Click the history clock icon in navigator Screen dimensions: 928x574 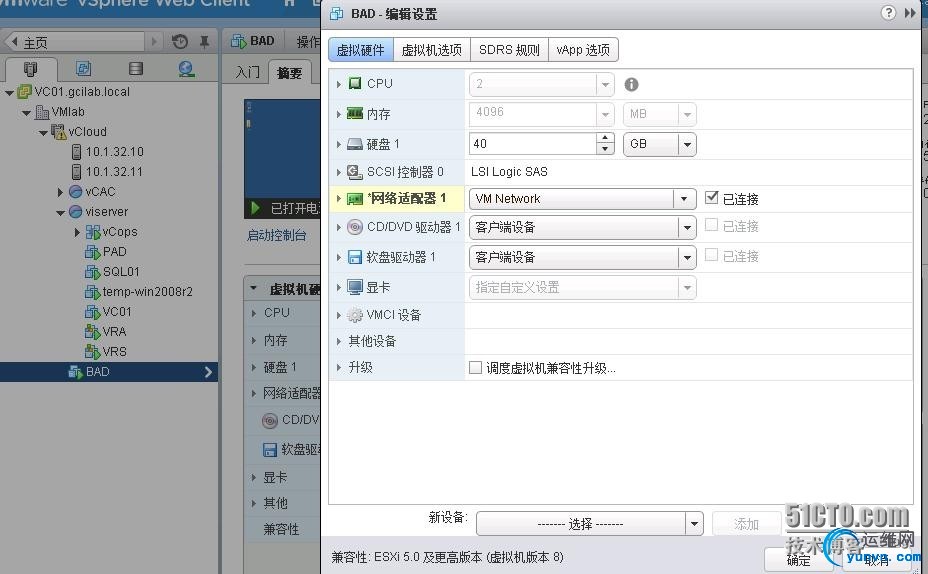pyautogui.click(x=180, y=41)
